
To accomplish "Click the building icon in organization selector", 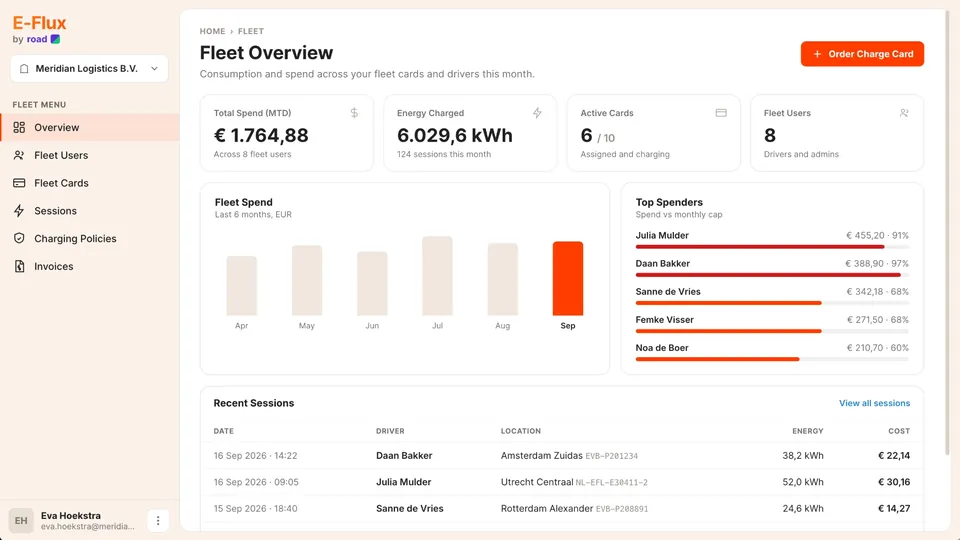I will pos(24,69).
